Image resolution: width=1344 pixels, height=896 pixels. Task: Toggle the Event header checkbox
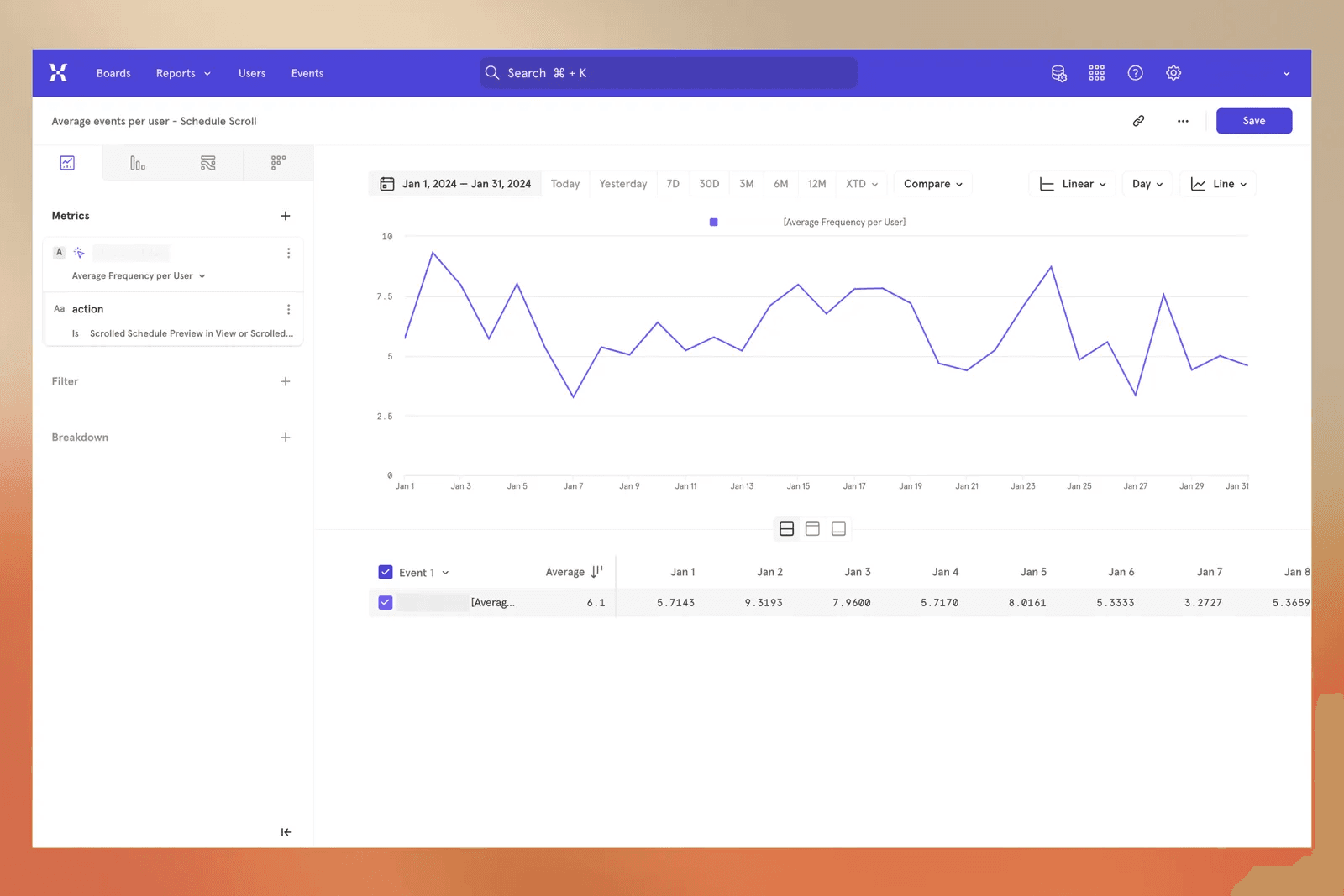coord(386,572)
